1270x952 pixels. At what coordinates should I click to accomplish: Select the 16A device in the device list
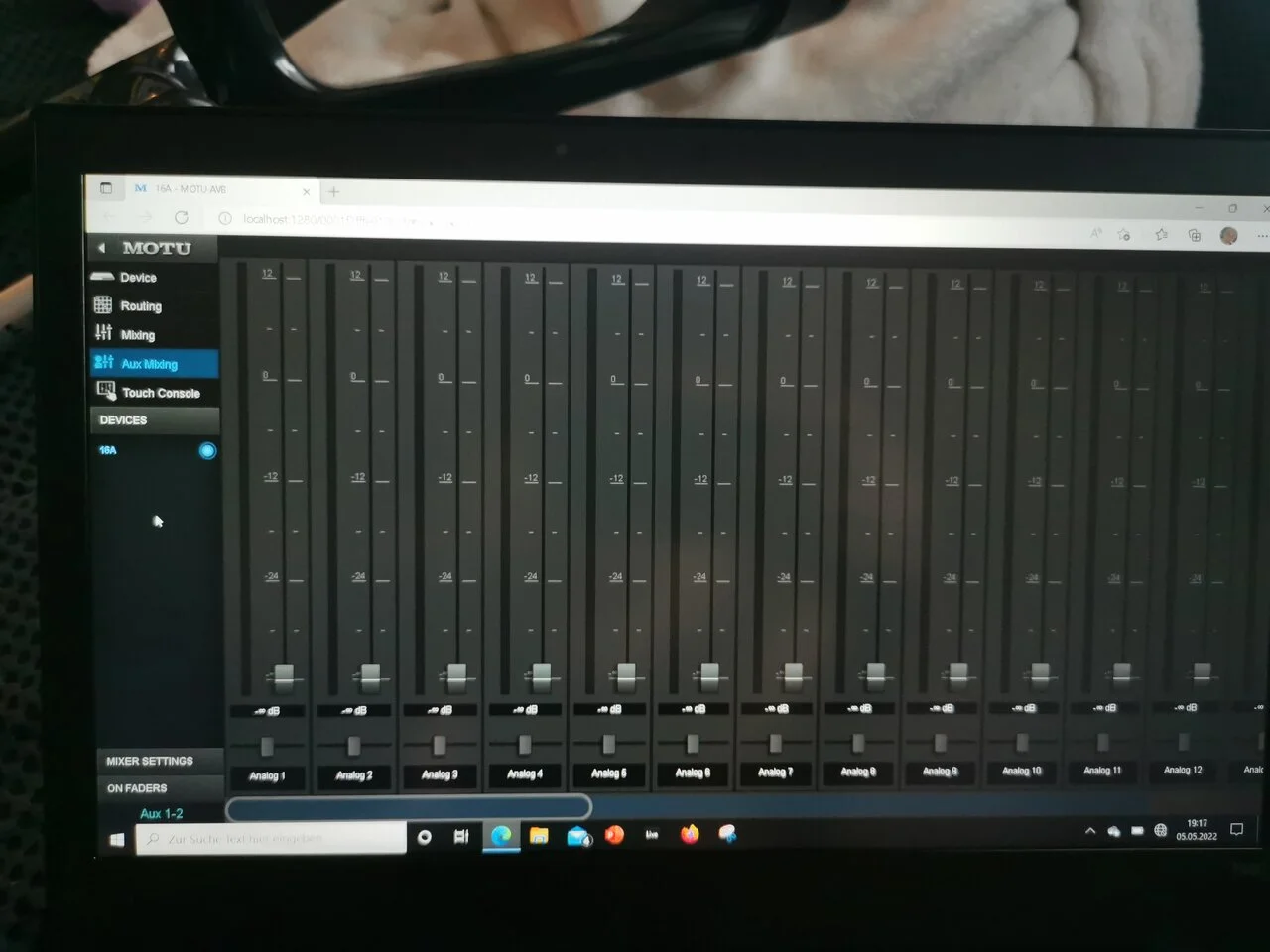click(x=108, y=450)
